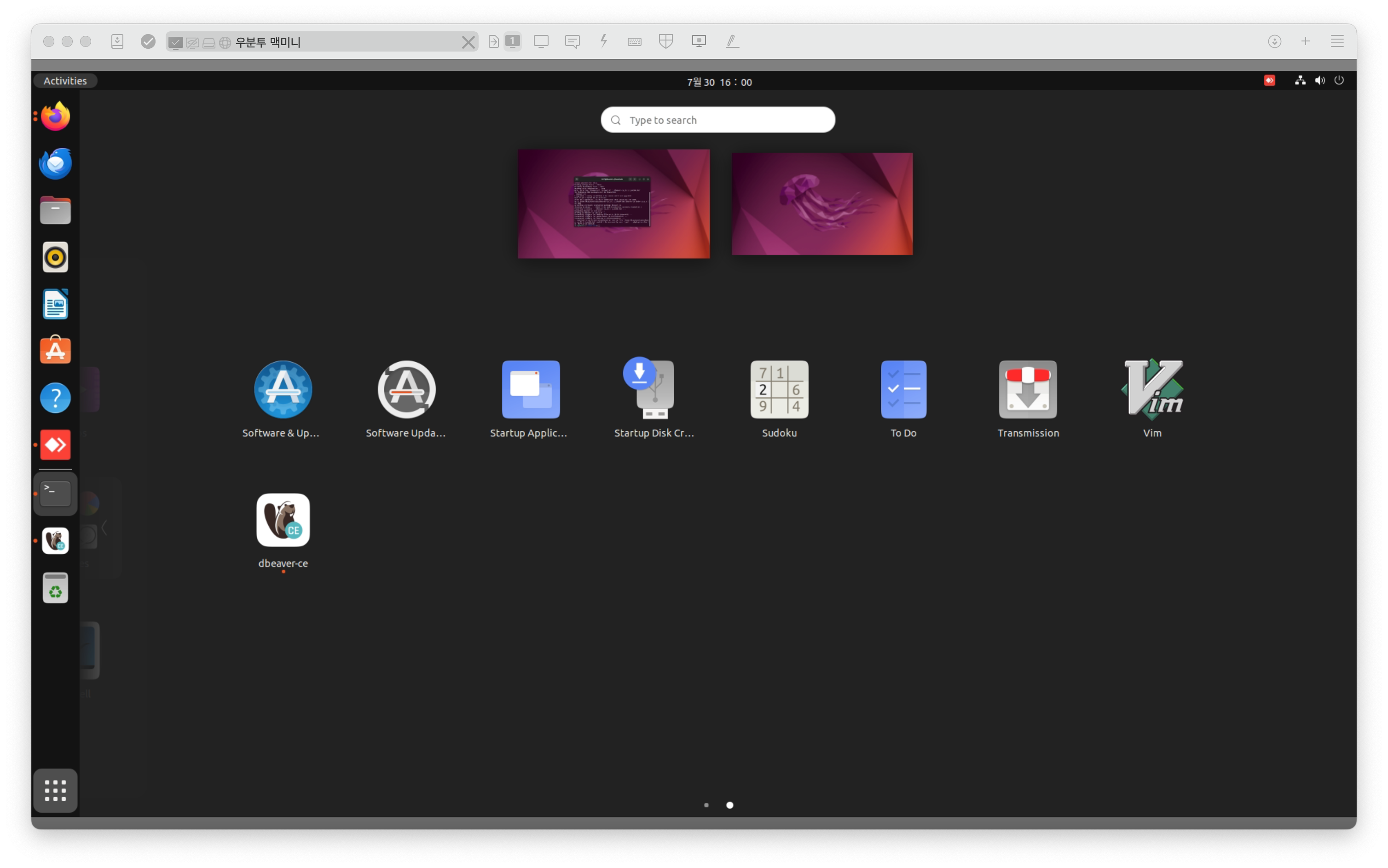Toggle monitor 1 display button in toolbar

(x=513, y=41)
